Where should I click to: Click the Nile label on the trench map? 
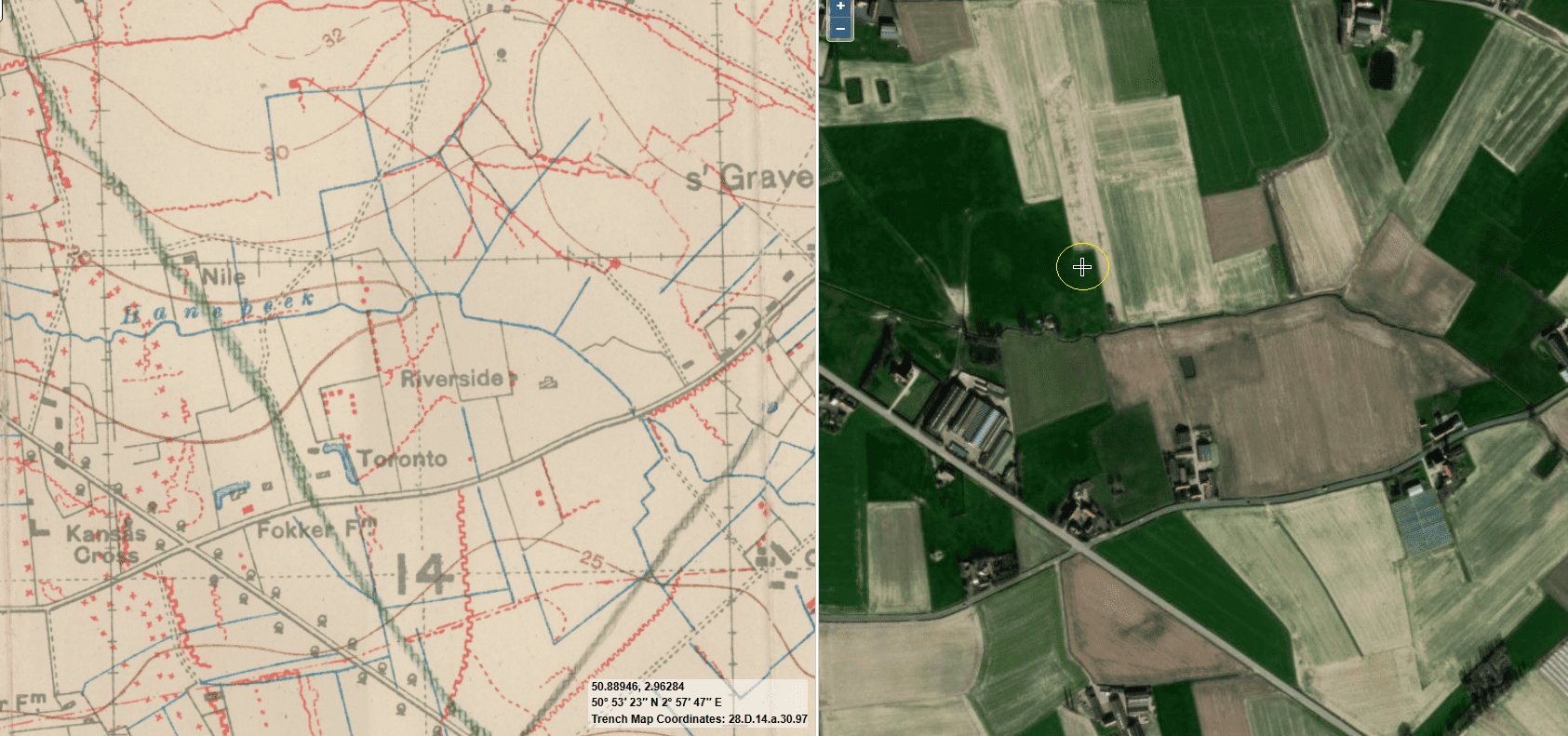(x=223, y=276)
